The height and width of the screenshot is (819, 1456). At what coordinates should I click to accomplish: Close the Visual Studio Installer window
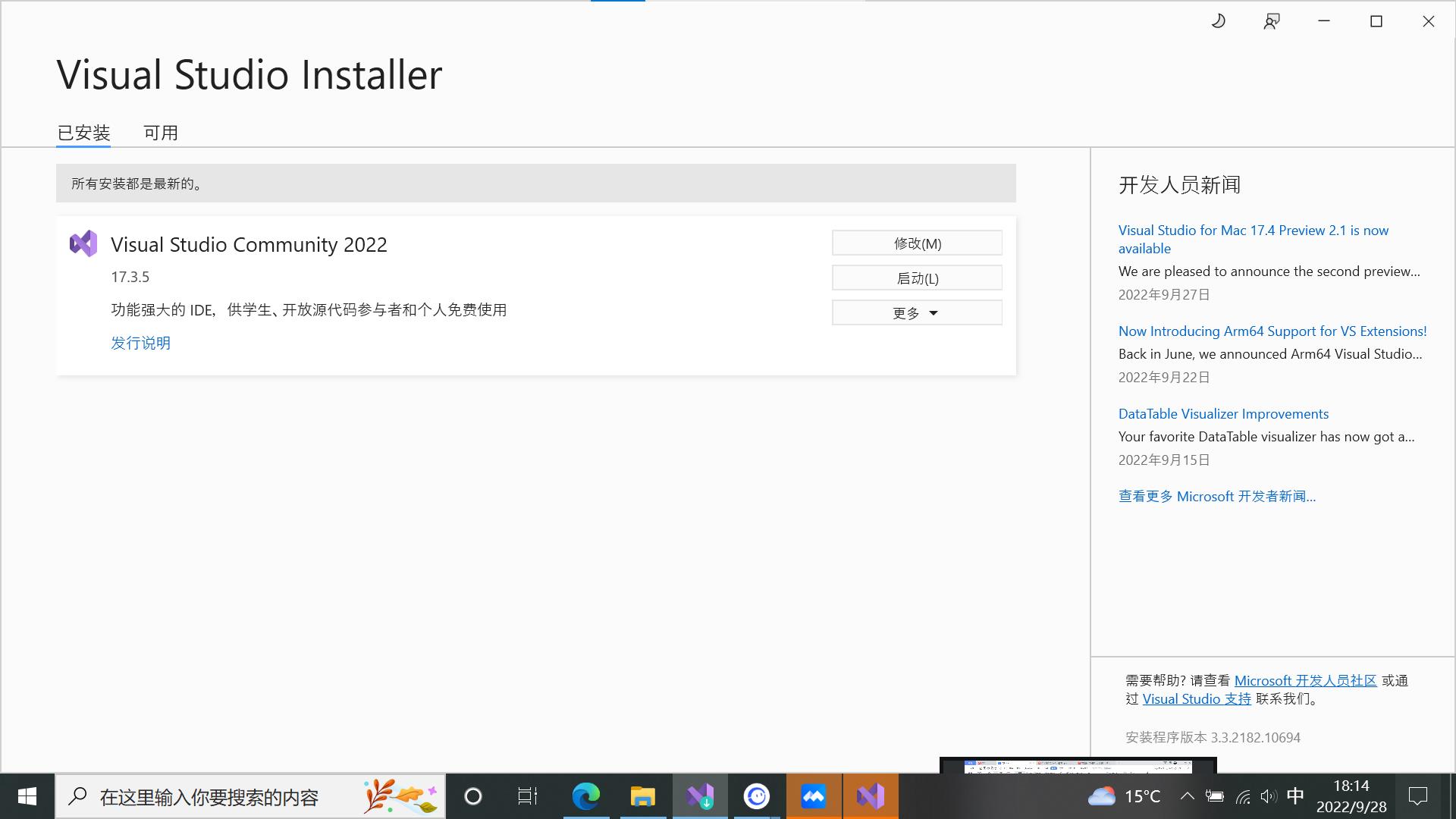click(1429, 21)
